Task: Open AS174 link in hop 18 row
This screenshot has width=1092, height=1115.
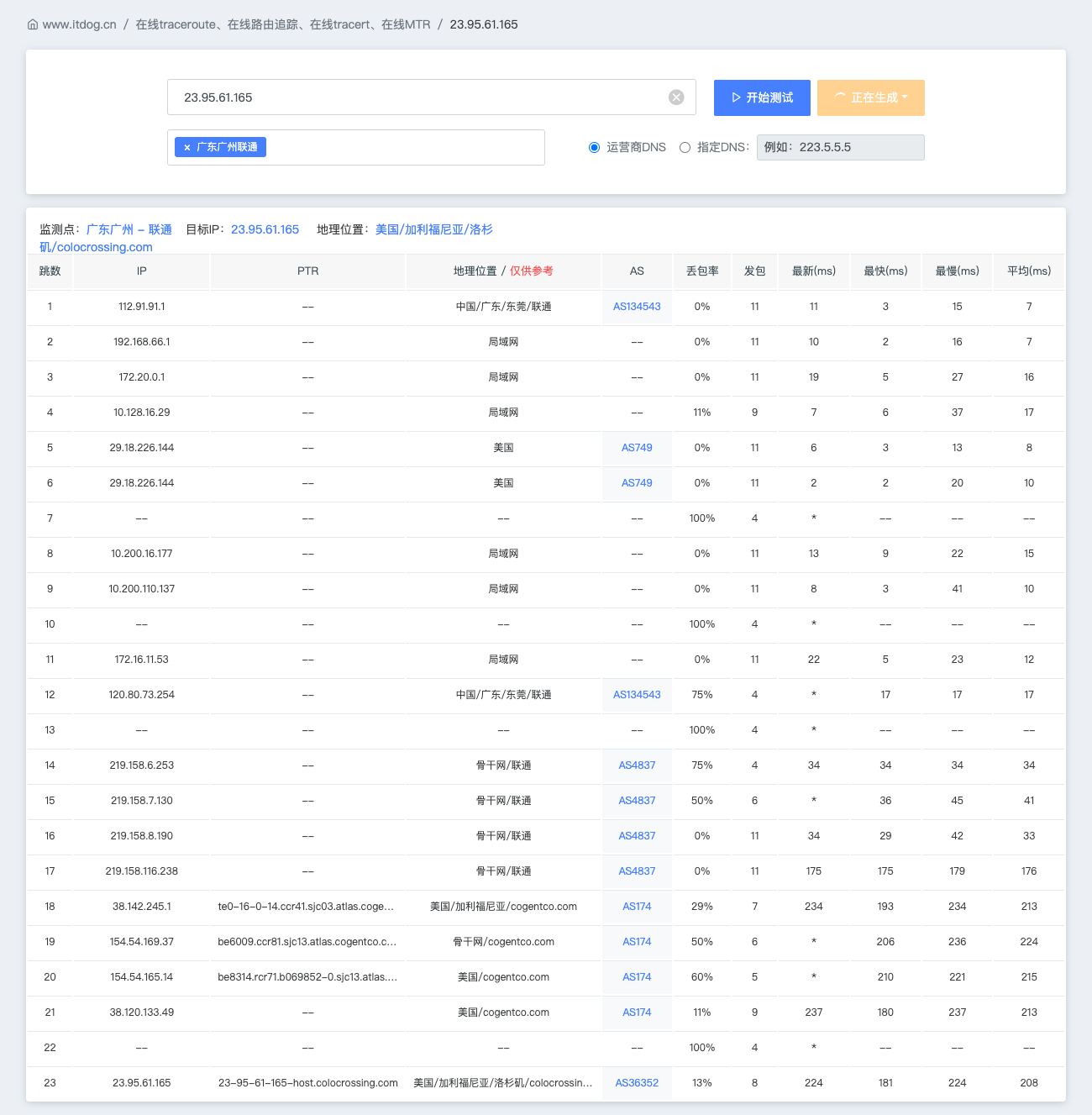Action: tap(637, 907)
